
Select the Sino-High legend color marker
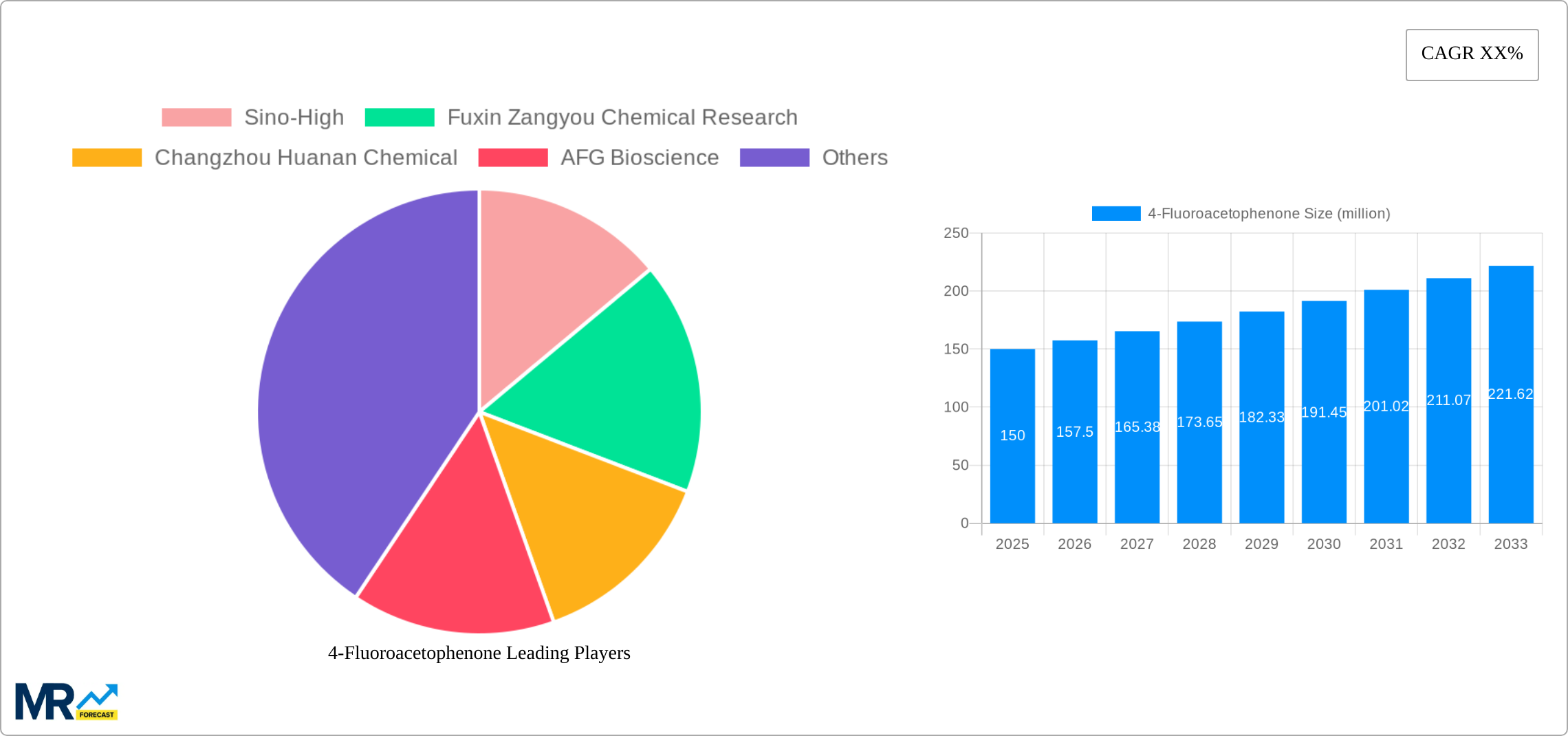click(x=198, y=117)
